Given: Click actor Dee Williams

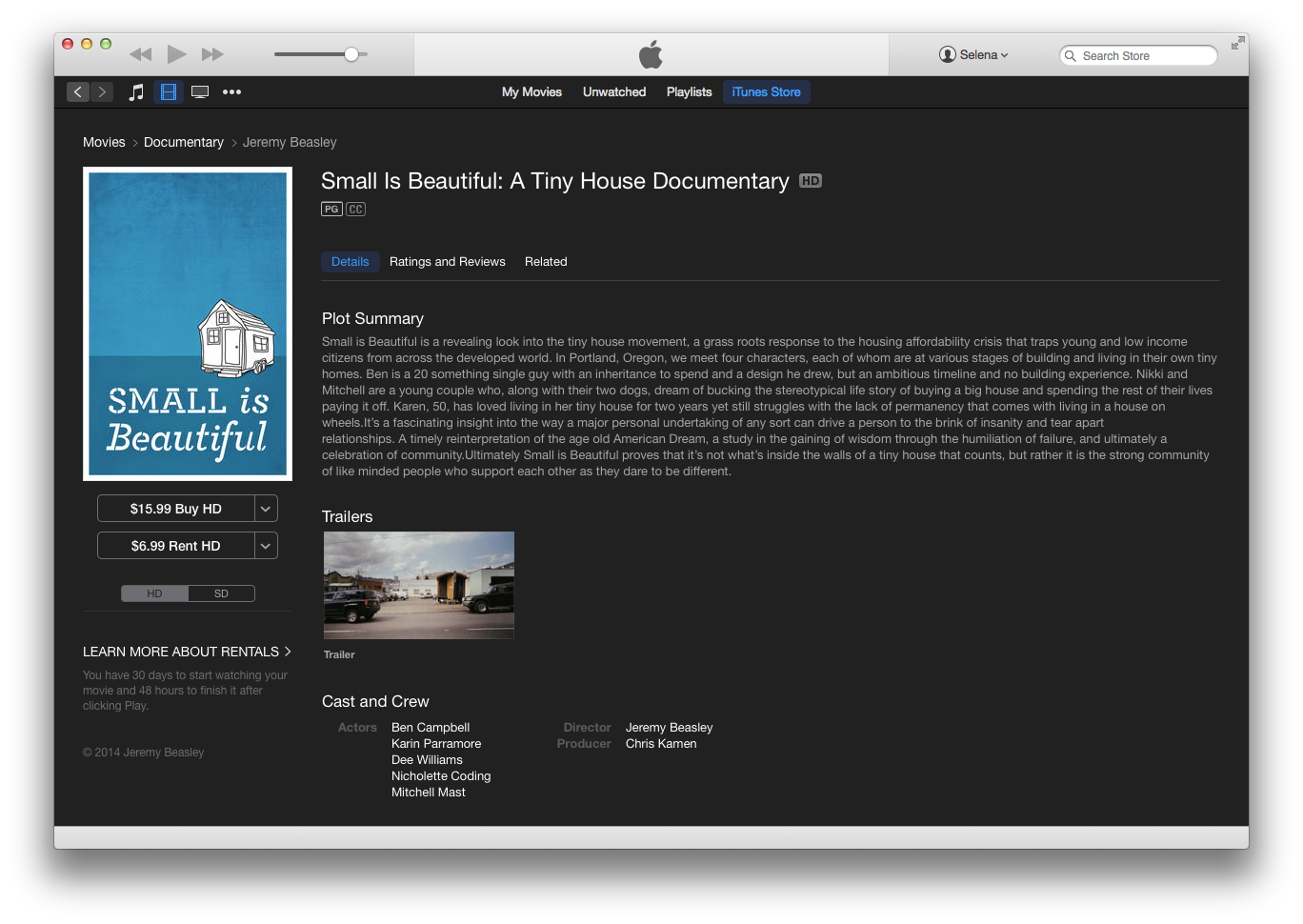Looking at the screenshot, I should coord(427,760).
